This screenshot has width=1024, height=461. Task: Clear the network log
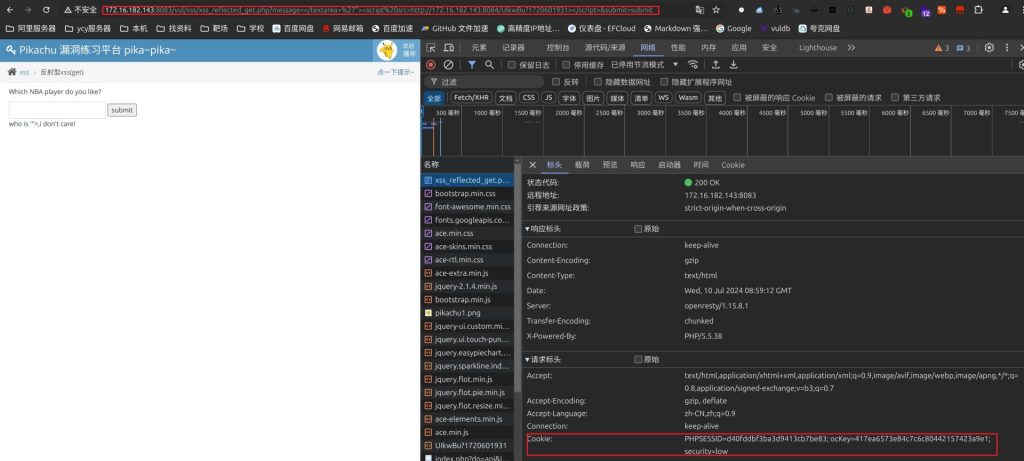tap(449, 65)
